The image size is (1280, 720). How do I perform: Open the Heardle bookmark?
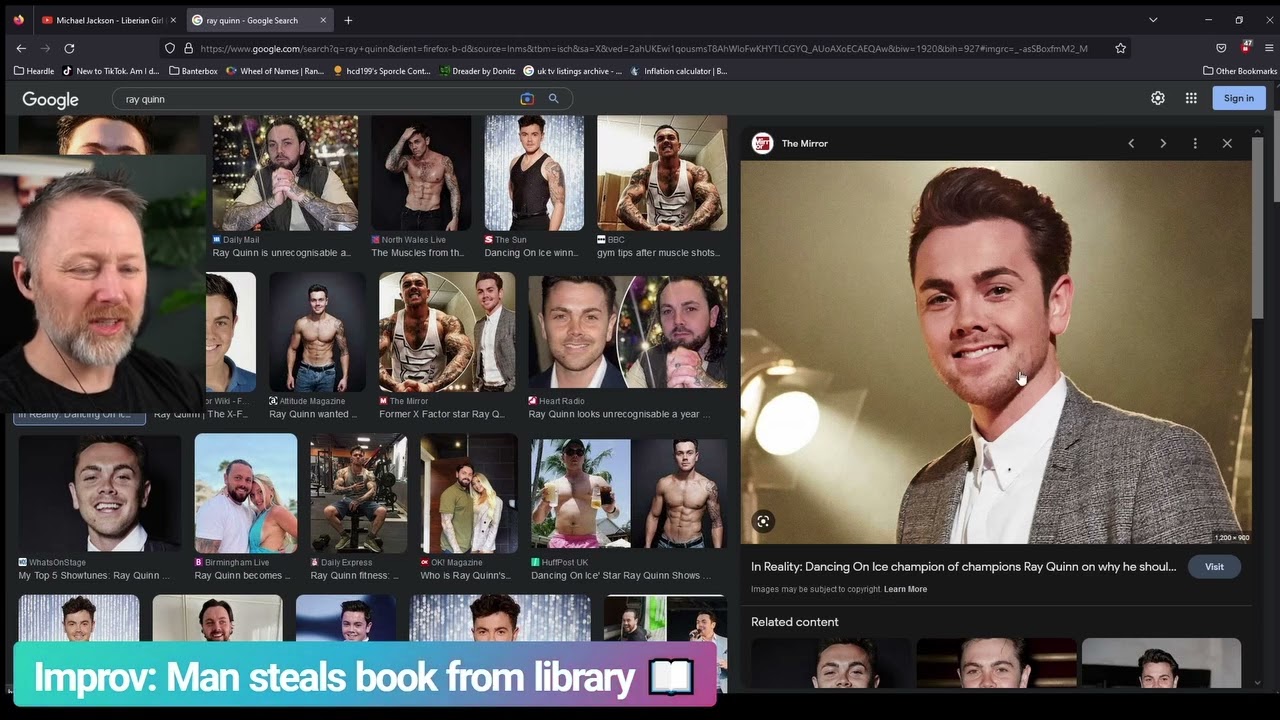[34, 71]
